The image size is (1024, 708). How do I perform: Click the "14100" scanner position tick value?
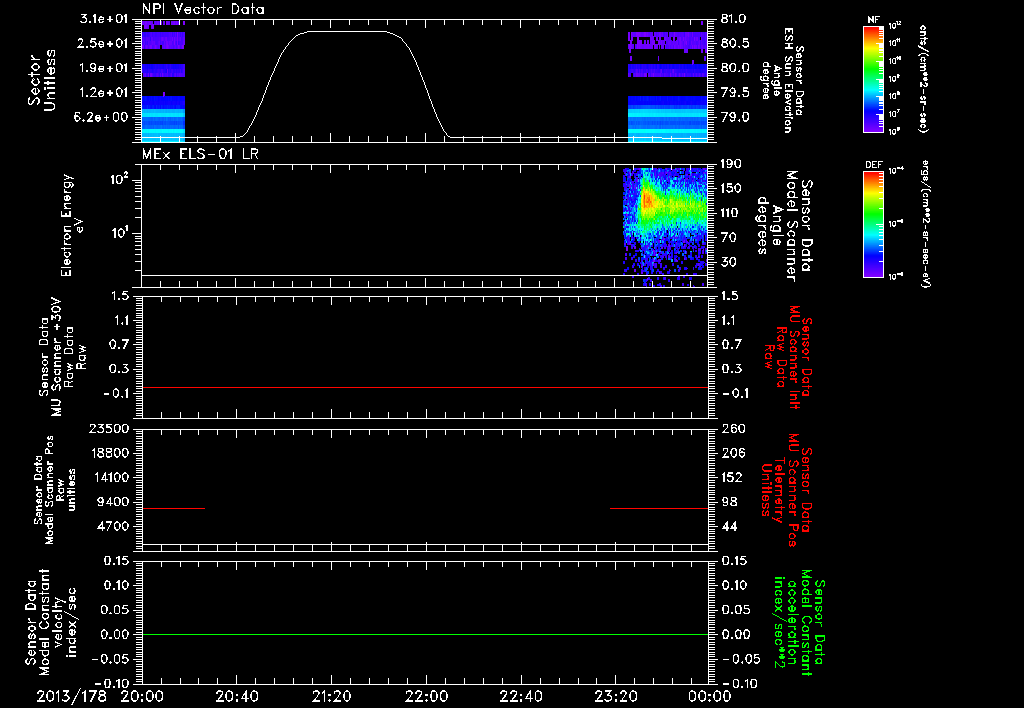[x=108, y=477]
